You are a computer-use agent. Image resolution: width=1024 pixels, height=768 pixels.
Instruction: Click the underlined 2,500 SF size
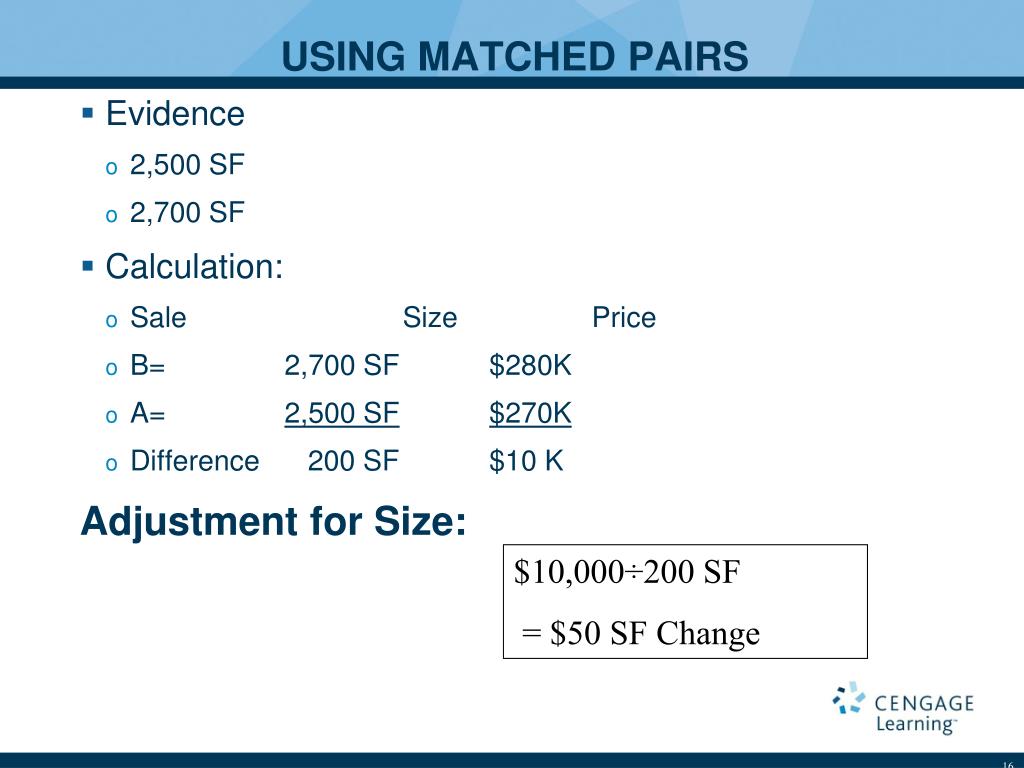pyautogui.click(x=342, y=413)
